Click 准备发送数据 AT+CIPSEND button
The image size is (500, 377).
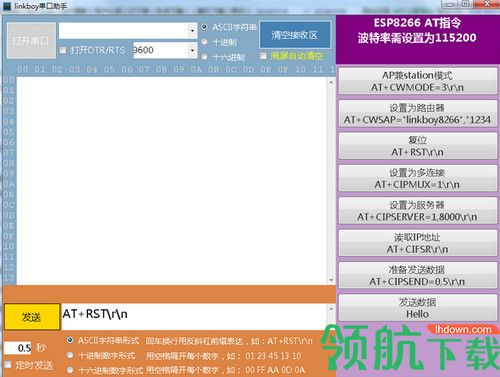click(x=418, y=275)
